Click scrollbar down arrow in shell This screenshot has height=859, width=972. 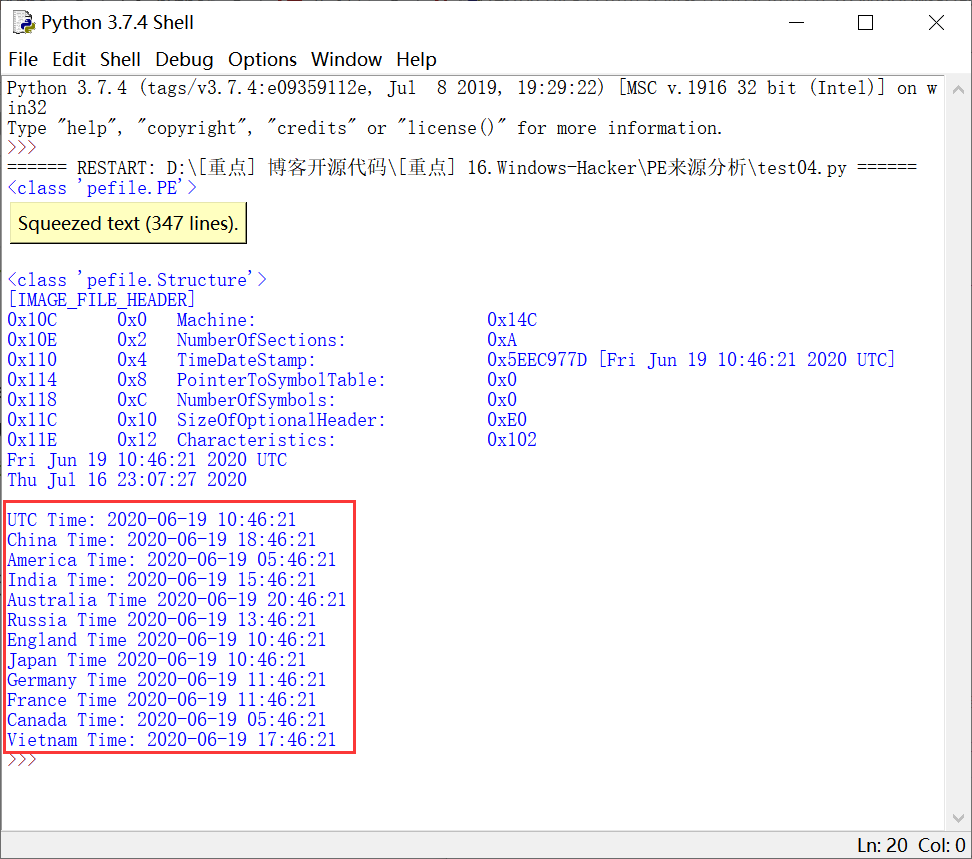(x=958, y=818)
